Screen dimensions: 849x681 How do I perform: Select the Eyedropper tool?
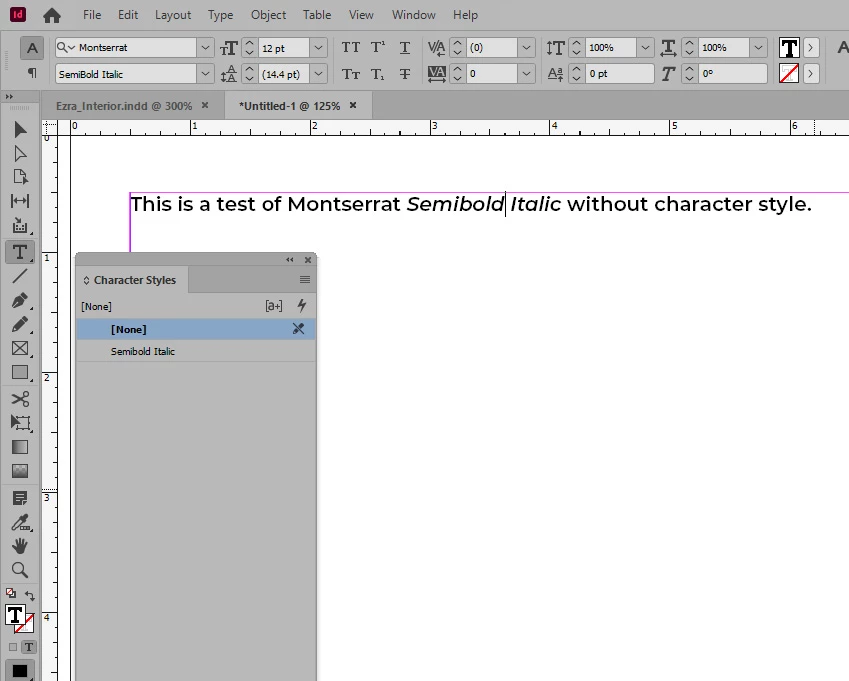coord(20,522)
